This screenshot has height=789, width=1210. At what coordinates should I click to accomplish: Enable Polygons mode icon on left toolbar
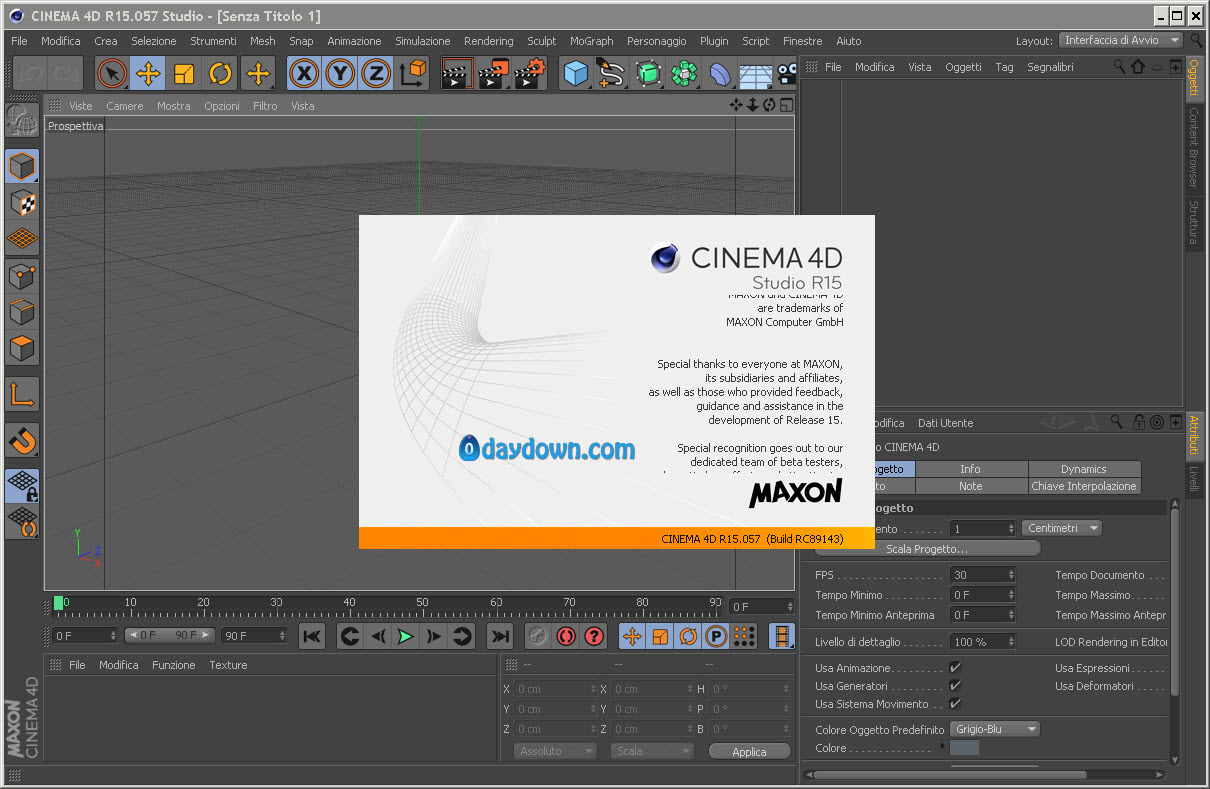pos(22,348)
